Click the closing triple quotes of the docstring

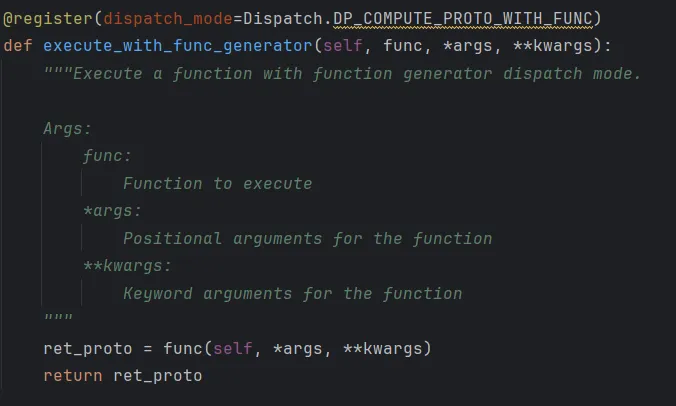(58, 318)
